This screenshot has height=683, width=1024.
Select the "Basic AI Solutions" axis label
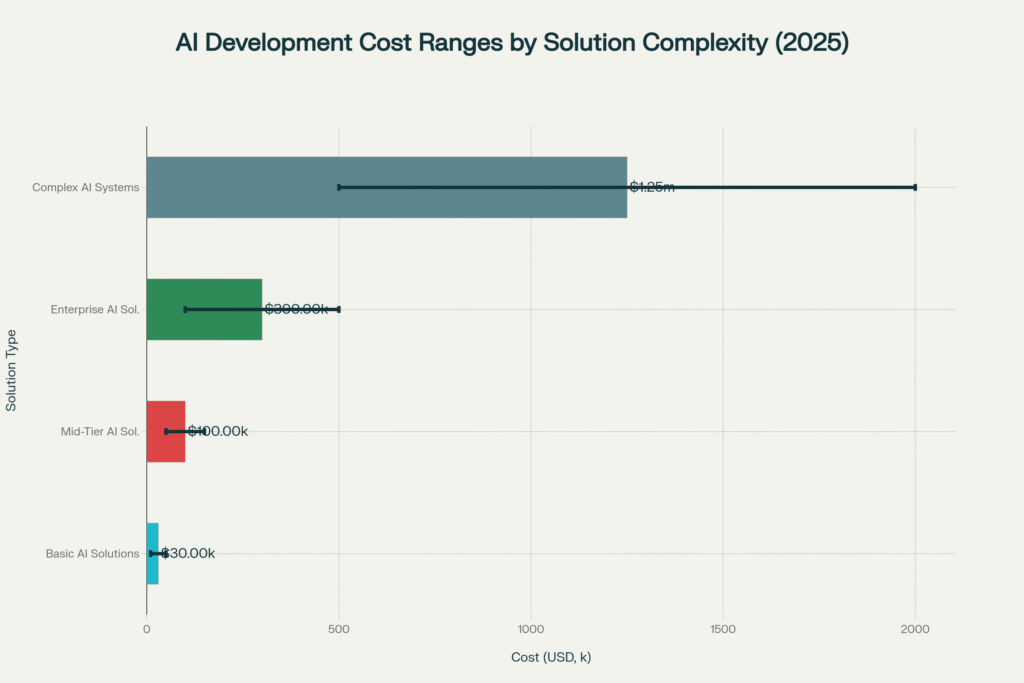(x=92, y=553)
